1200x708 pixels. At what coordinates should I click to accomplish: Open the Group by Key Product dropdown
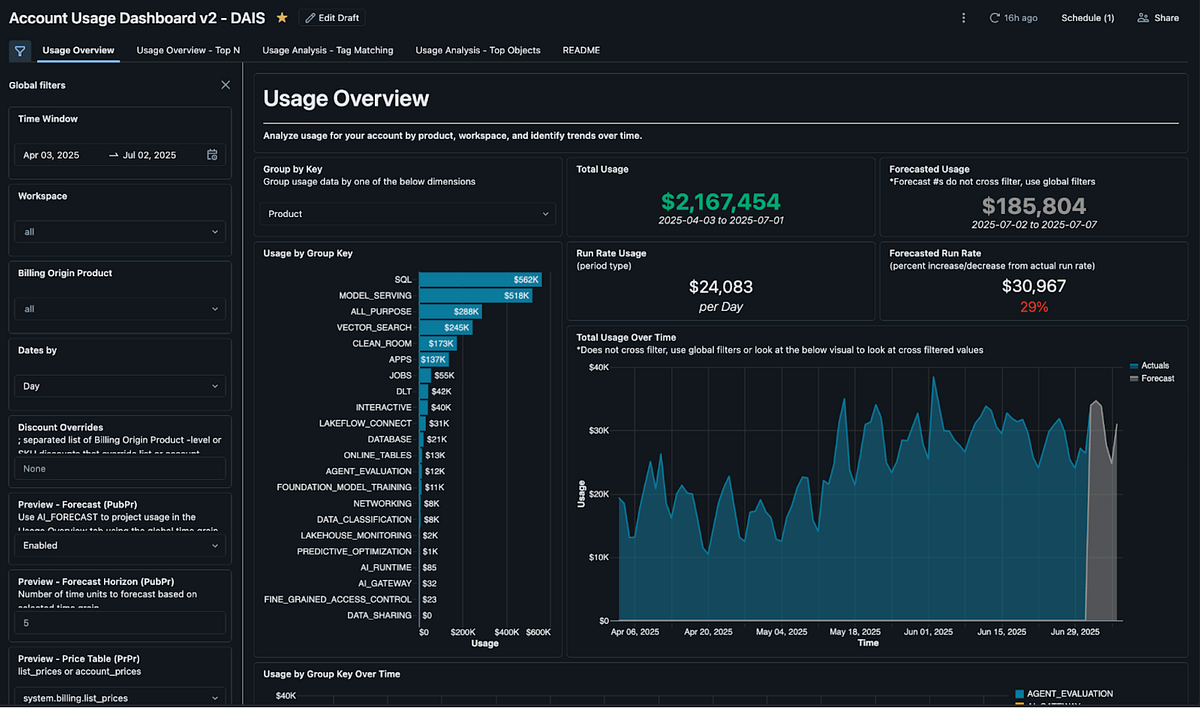[405, 213]
